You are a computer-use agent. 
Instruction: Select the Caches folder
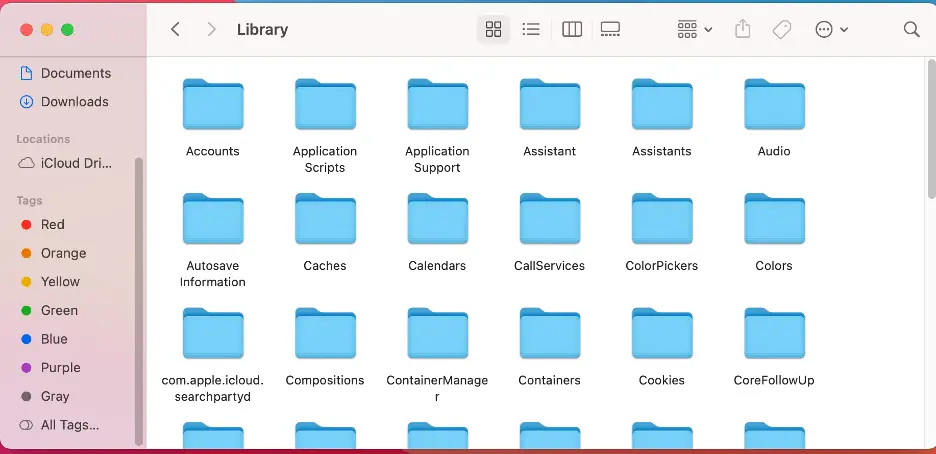pyautogui.click(x=325, y=232)
